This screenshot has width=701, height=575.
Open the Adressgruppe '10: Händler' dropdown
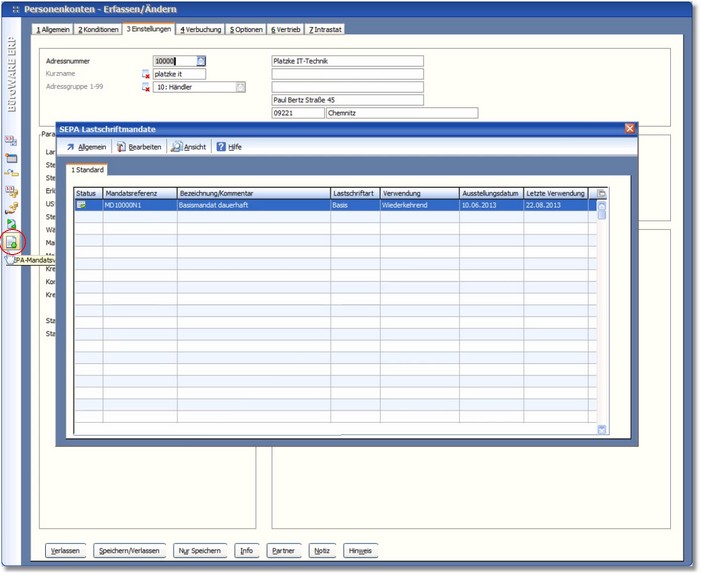(x=240, y=87)
